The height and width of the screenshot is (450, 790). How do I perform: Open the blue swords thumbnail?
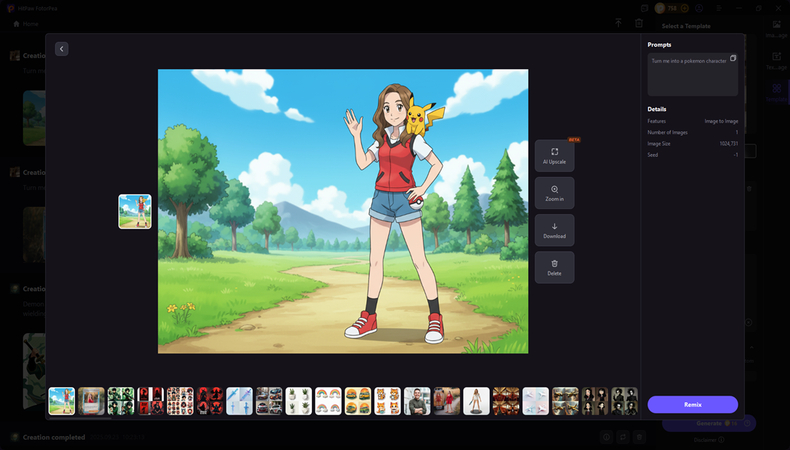coord(239,401)
